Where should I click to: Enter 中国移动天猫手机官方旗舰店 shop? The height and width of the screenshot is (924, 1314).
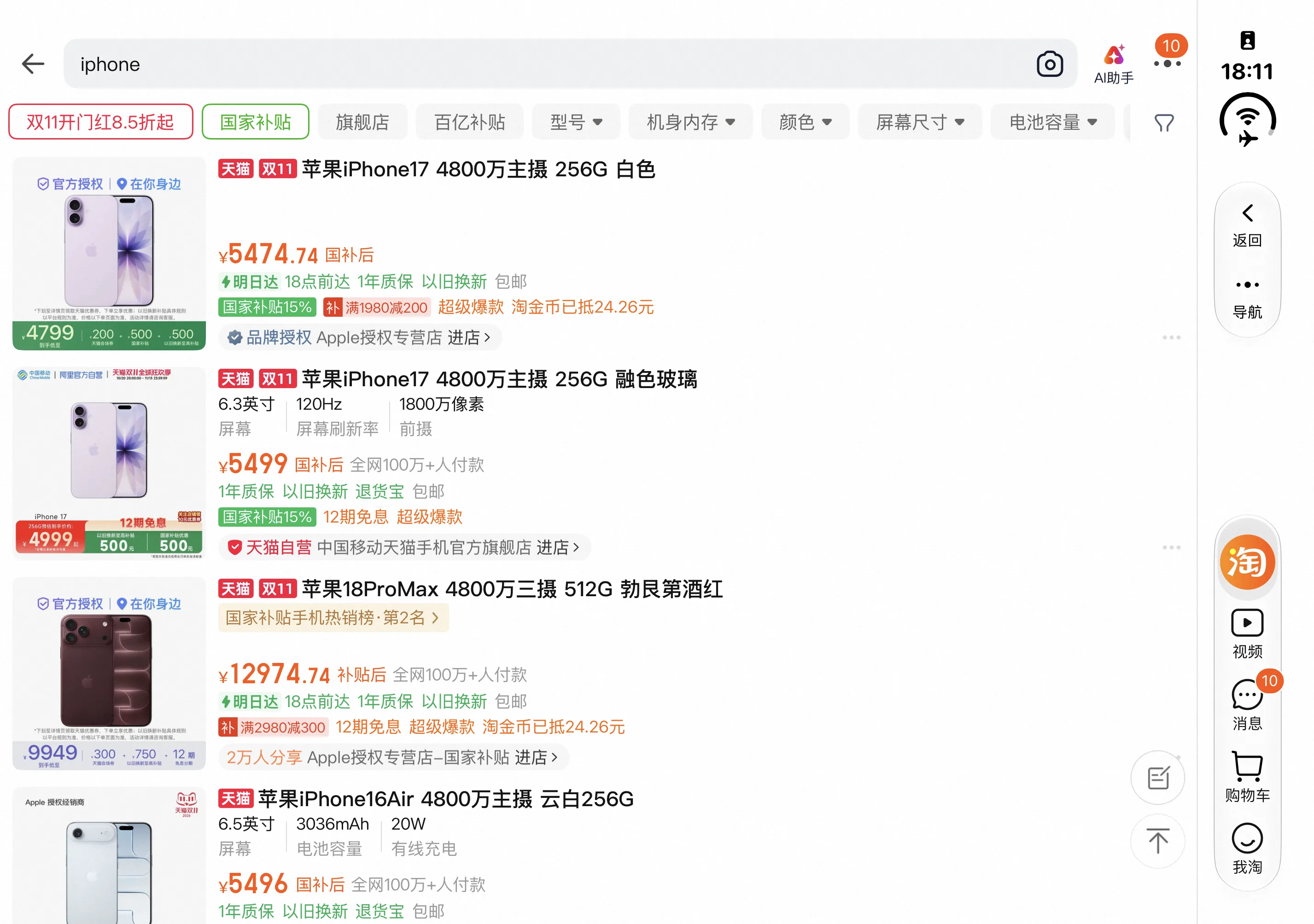[x=404, y=547]
